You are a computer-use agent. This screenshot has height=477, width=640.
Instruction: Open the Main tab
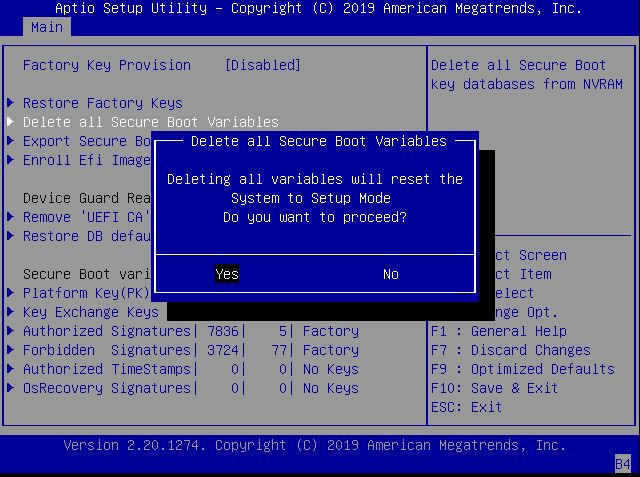tap(47, 27)
